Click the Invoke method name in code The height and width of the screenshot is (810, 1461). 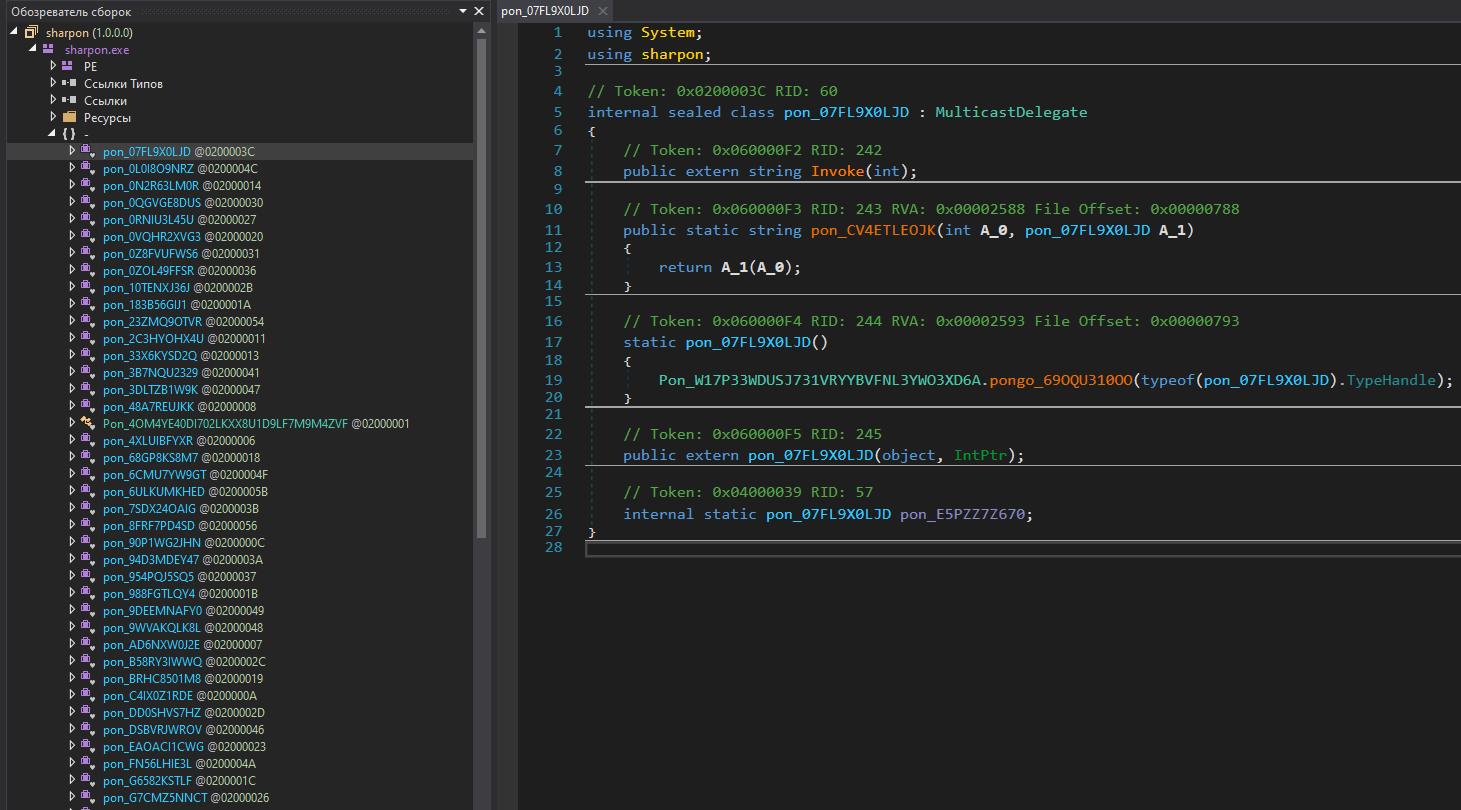point(838,171)
